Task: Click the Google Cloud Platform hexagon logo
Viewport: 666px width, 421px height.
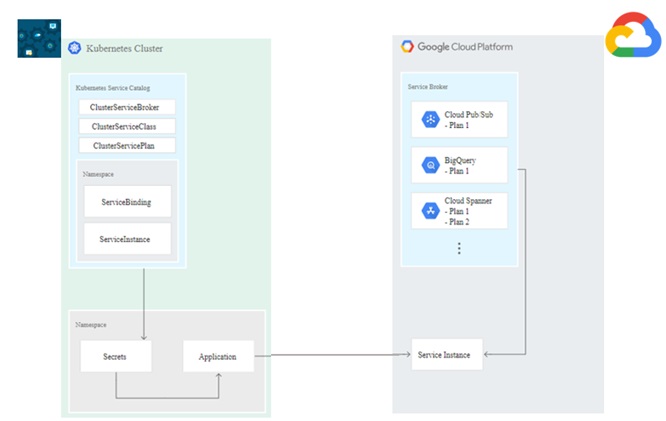Action: (407, 46)
